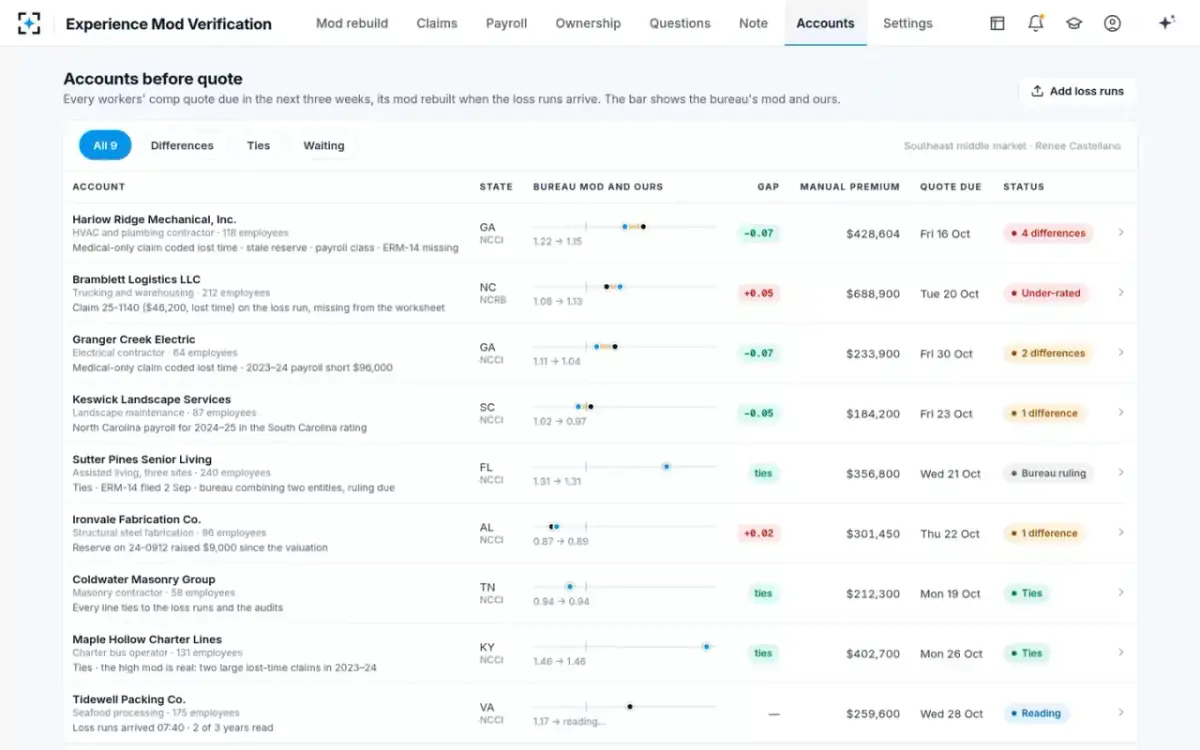
Task: Switch to the Mod rebuild tab
Action: coord(352,23)
